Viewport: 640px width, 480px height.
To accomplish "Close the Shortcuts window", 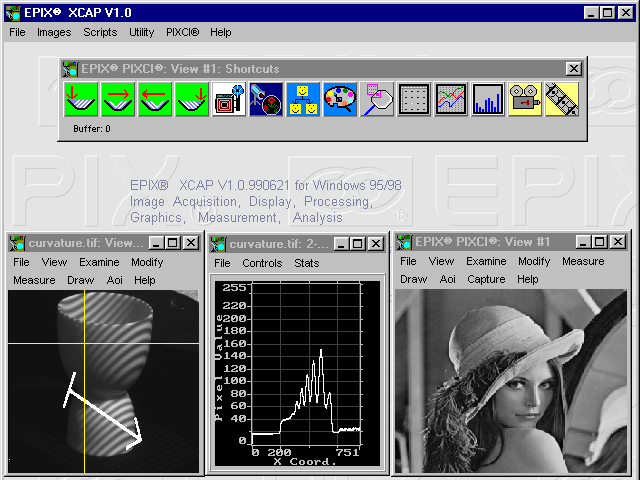I will (x=573, y=69).
